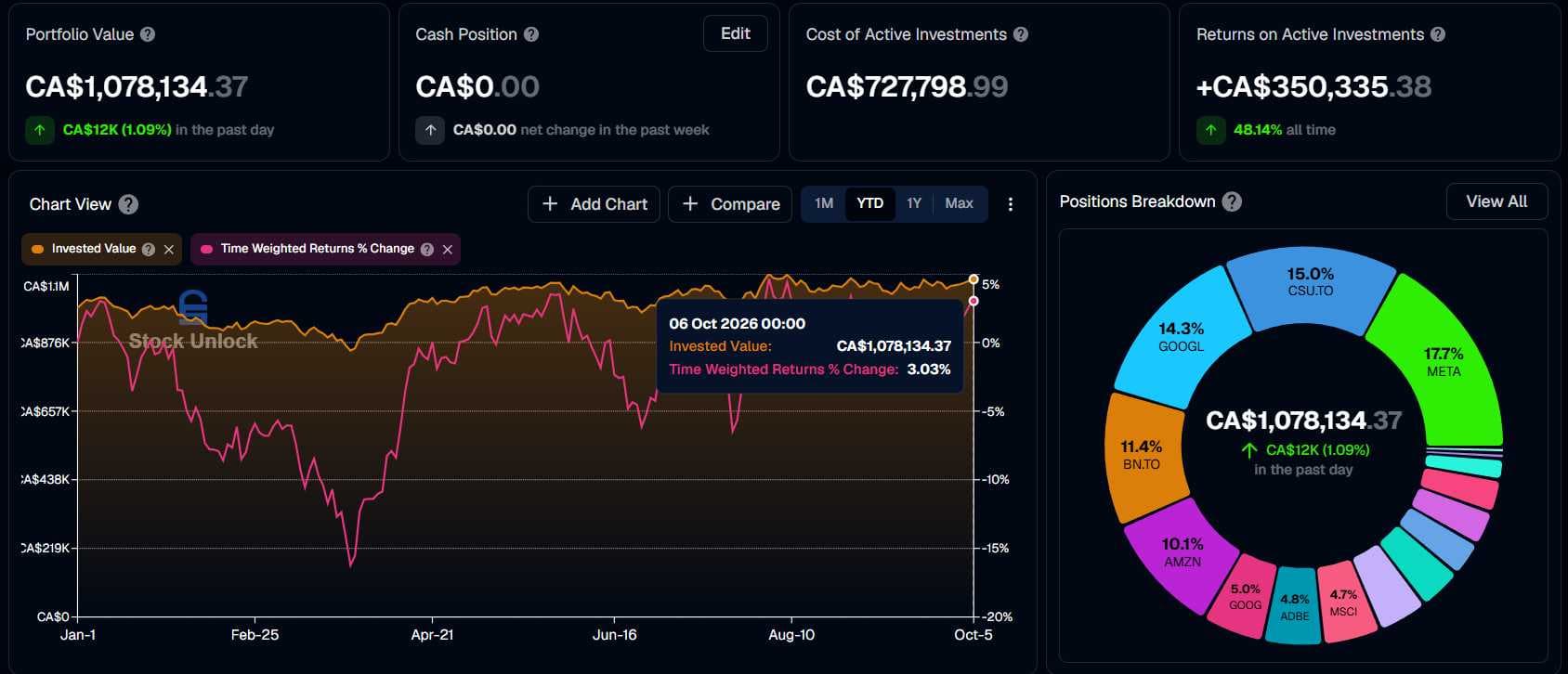This screenshot has width=1568, height=674.
Task: Remove the Invested Value series chip
Action: [x=169, y=249]
